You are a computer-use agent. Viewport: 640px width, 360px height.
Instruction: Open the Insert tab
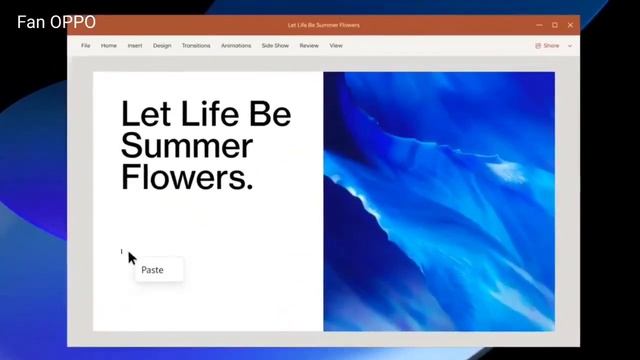[135, 46]
